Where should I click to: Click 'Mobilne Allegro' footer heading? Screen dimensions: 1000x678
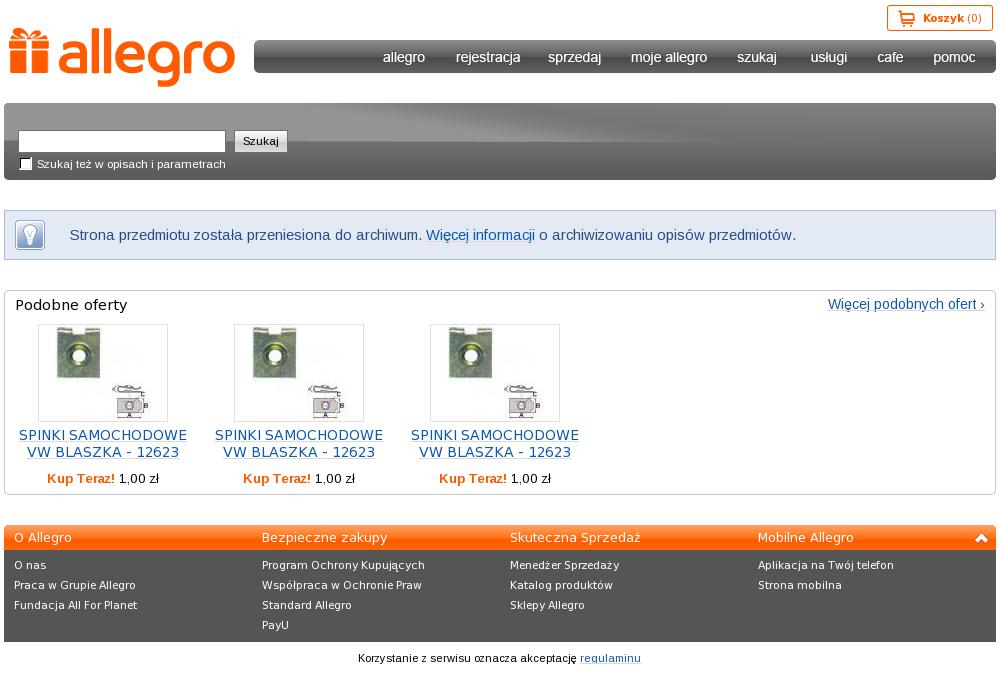pos(805,538)
